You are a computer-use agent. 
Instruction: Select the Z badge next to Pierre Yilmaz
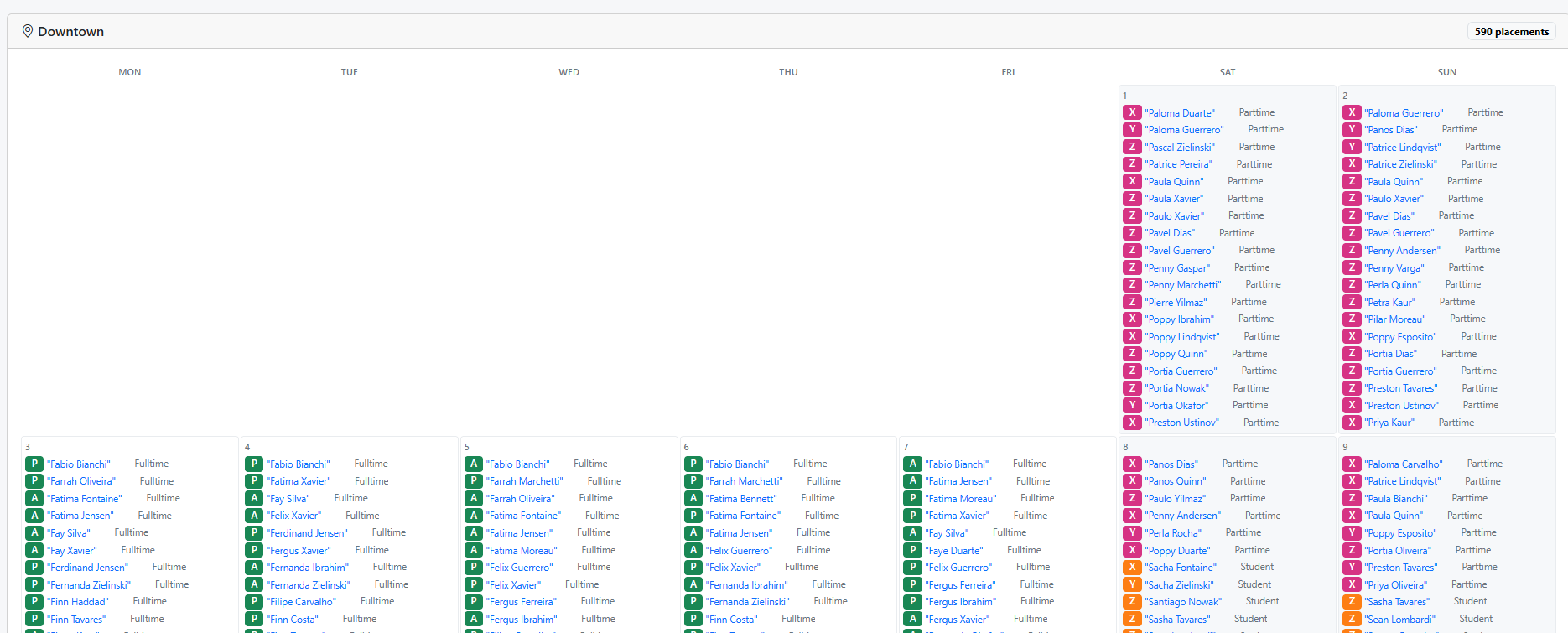(x=1132, y=302)
